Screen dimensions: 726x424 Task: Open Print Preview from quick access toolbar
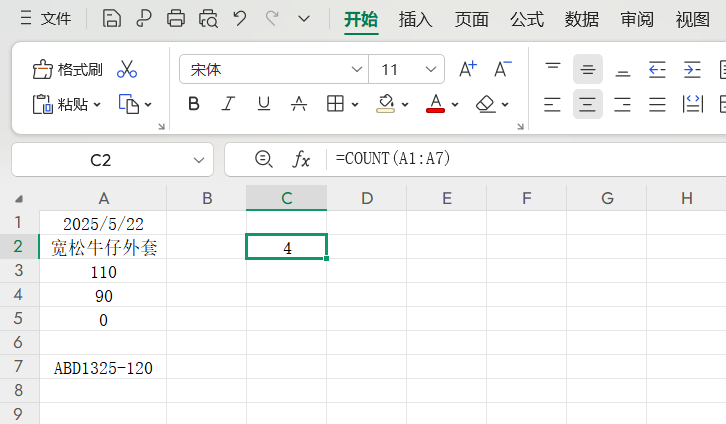pos(208,19)
